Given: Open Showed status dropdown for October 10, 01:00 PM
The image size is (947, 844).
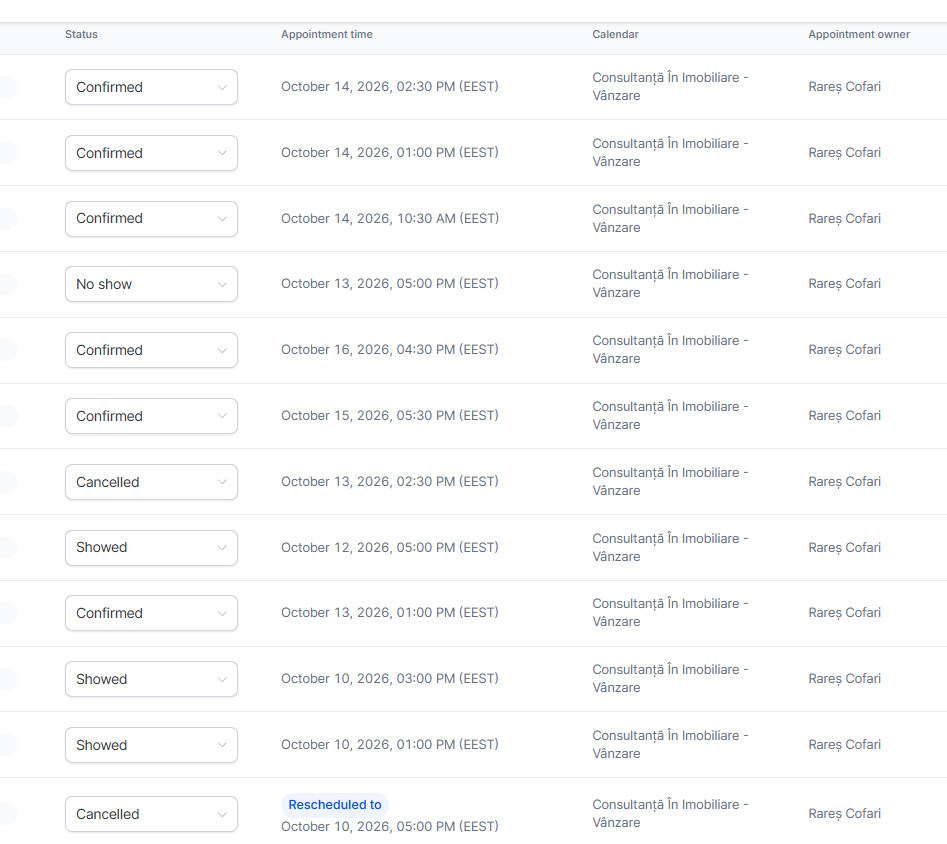Looking at the screenshot, I should coord(151,745).
